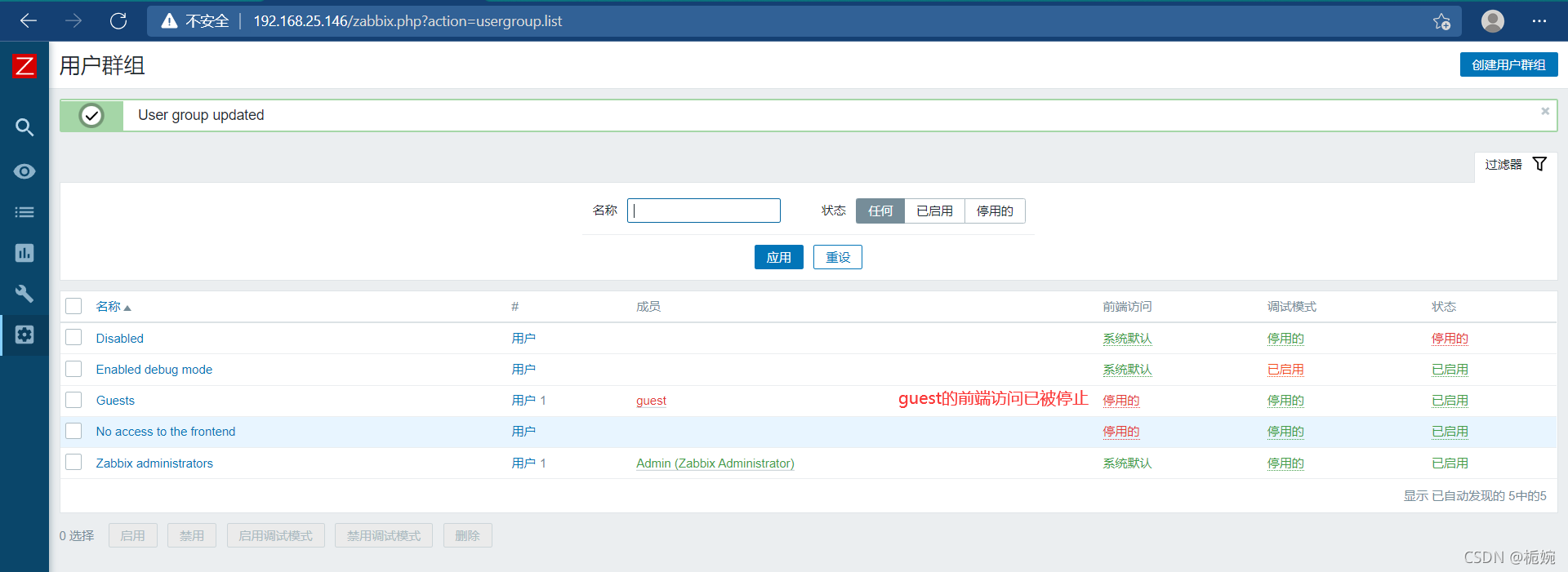Click the browser address bar URL

[x=408, y=21]
